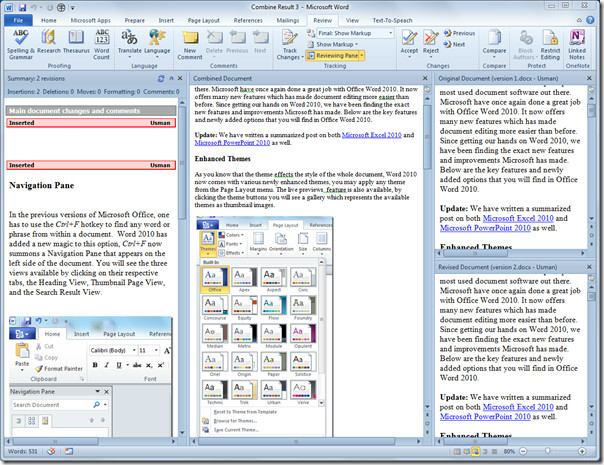The width and height of the screenshot is (604, 465).
Task: Open the References tab
Action: pyautogui.click(x=248, y=20)
